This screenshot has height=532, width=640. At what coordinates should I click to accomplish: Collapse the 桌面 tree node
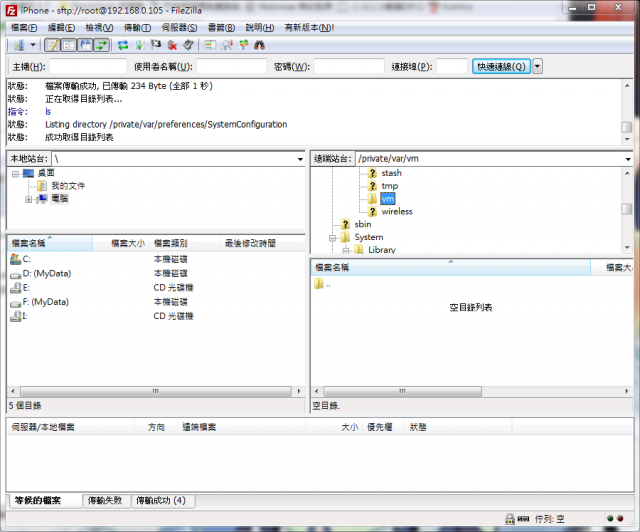point(16,174)
